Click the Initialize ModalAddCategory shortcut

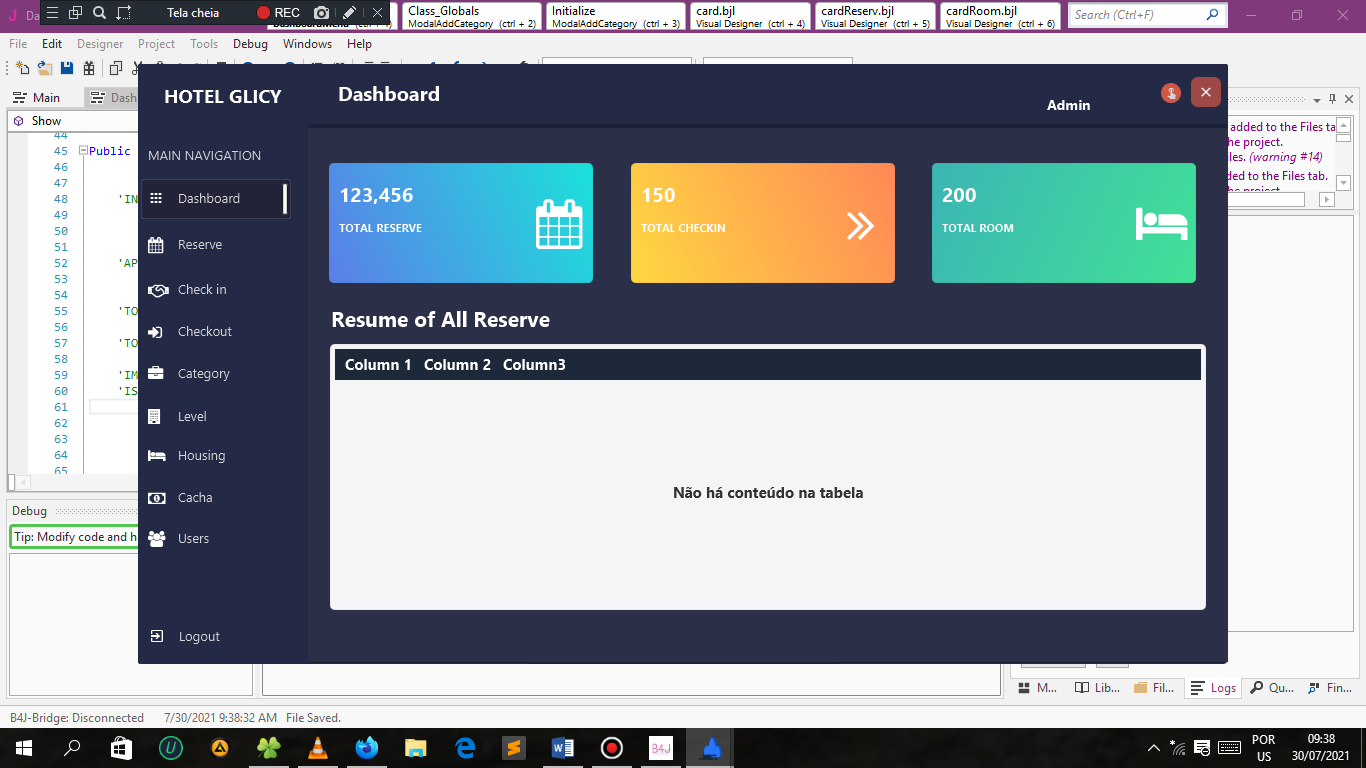pyautogui.click(x=616, y=16)
